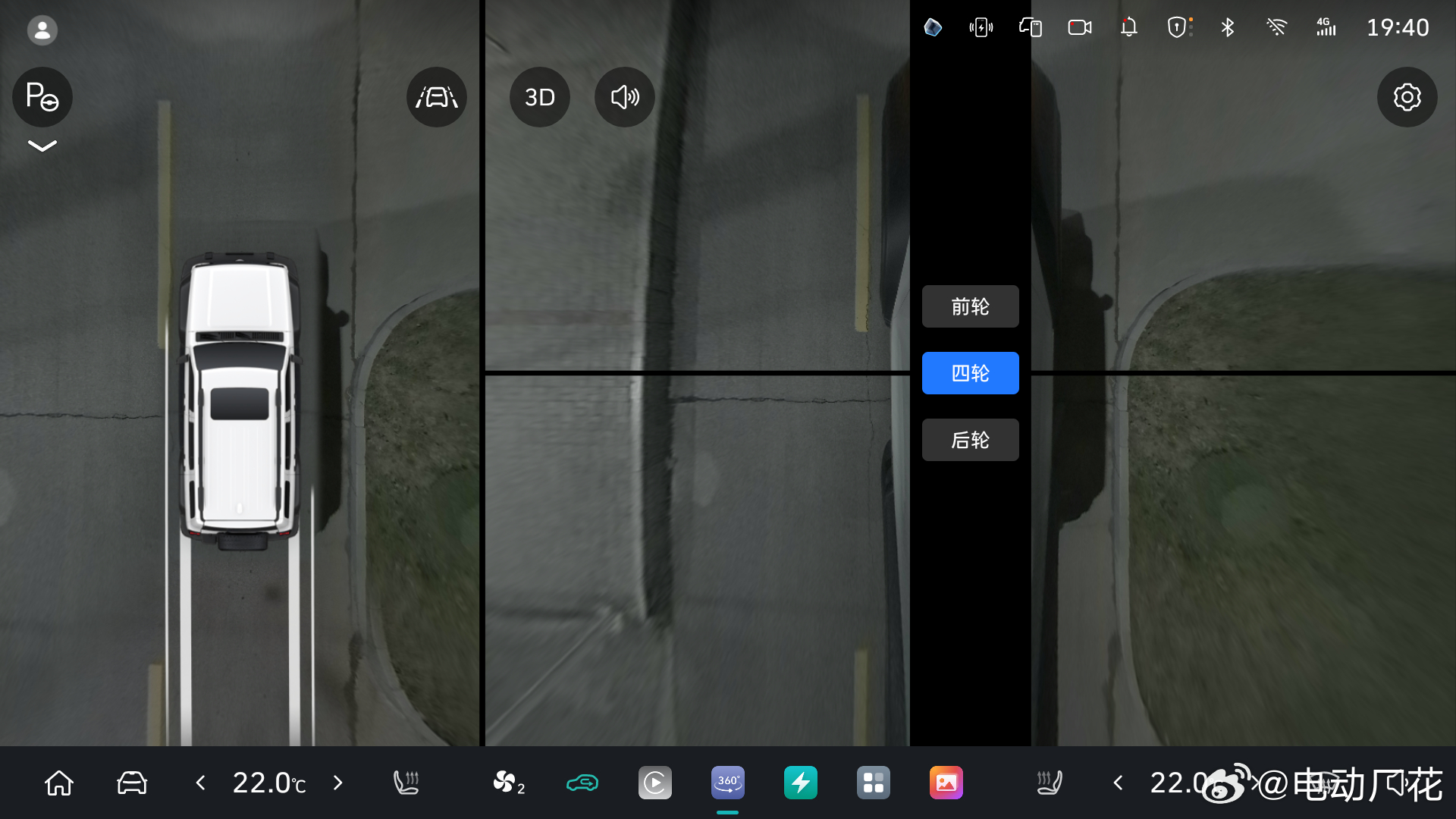The width and height of the screenshot is (1456, 819).
Task: Open camera settings gear
Action: click(1407, 97)
